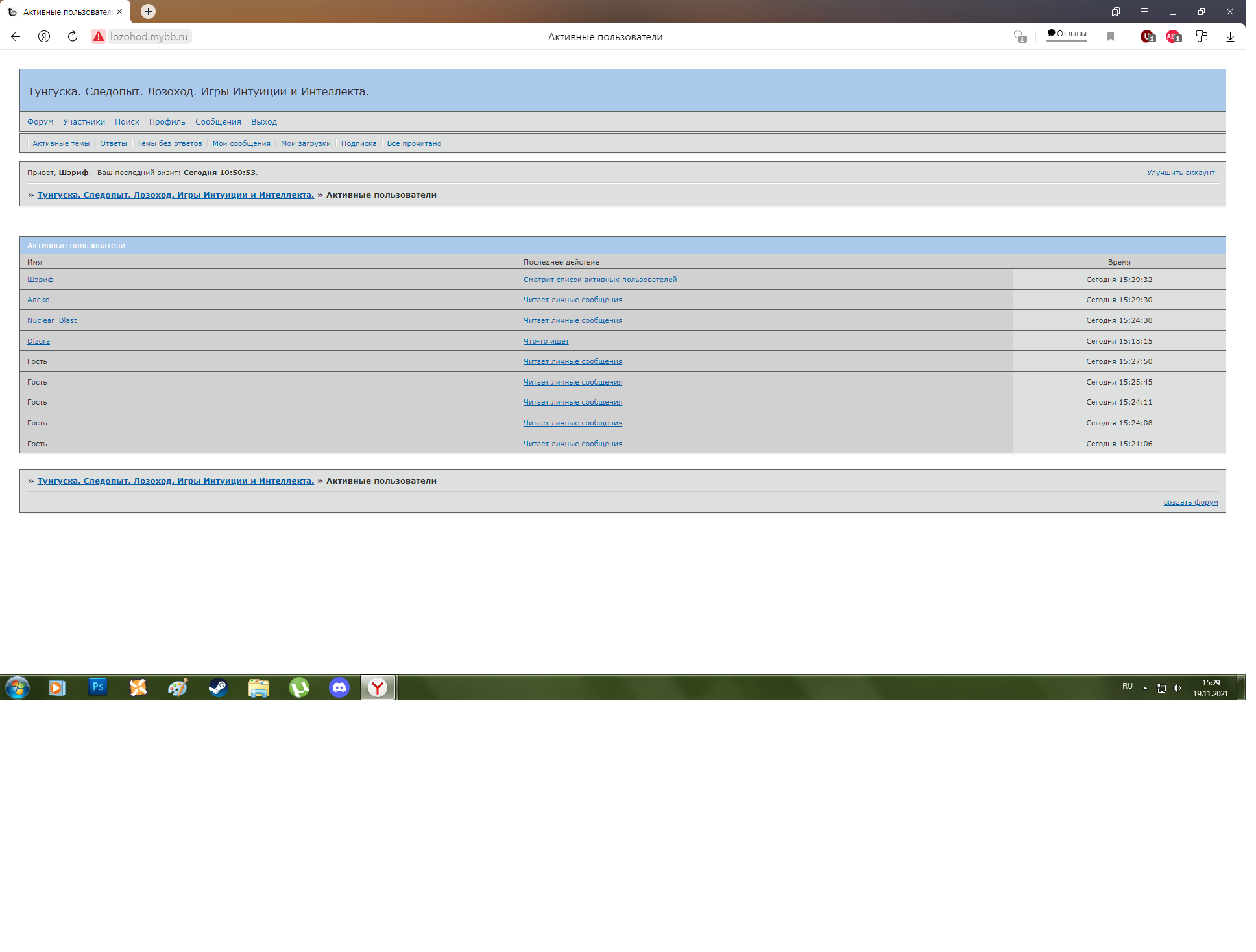Open Discord from the taskbar
The image size is (1256, 952).
coord(339,687)
